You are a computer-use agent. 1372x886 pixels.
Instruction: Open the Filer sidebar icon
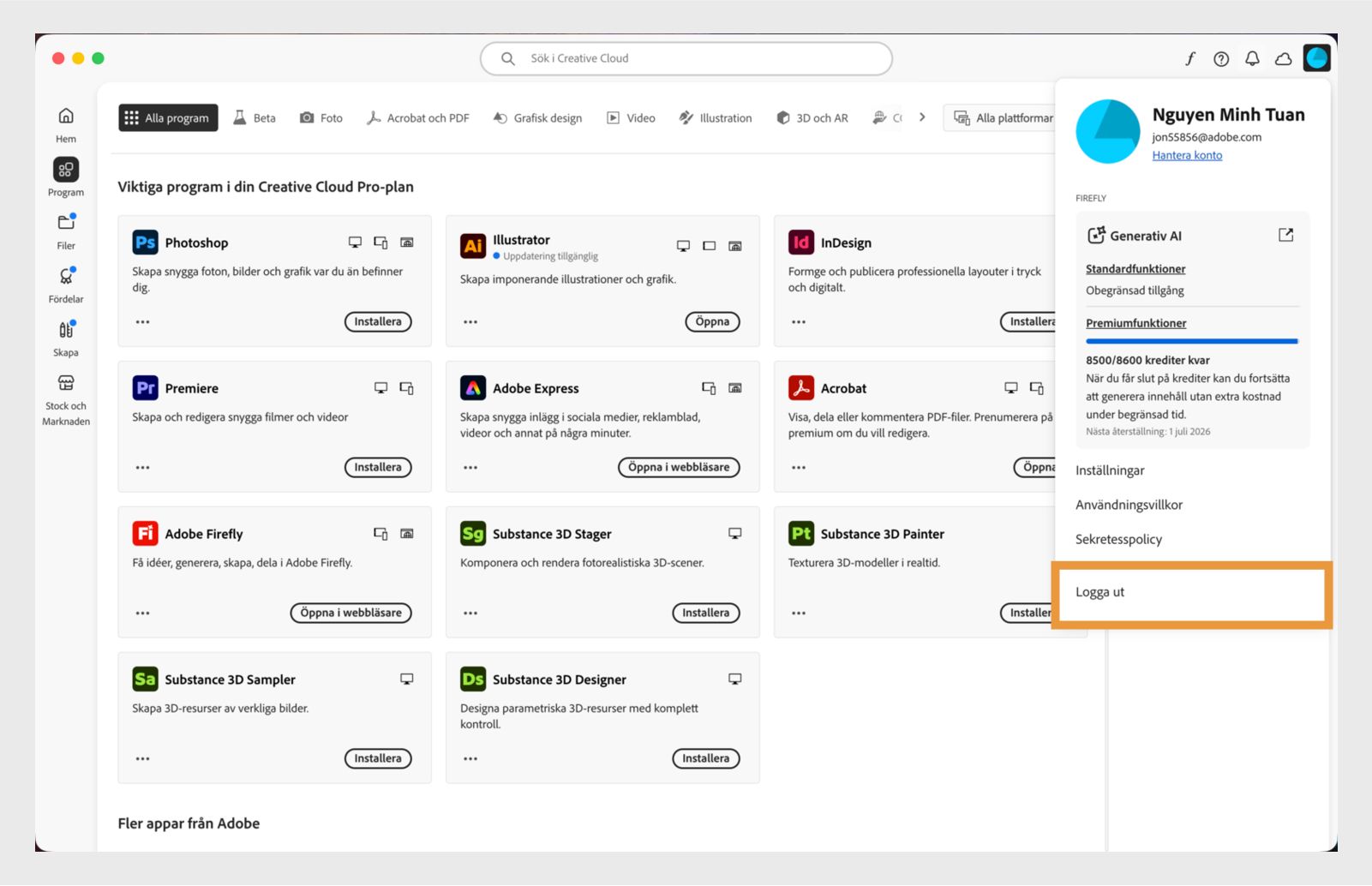point(66,223)
